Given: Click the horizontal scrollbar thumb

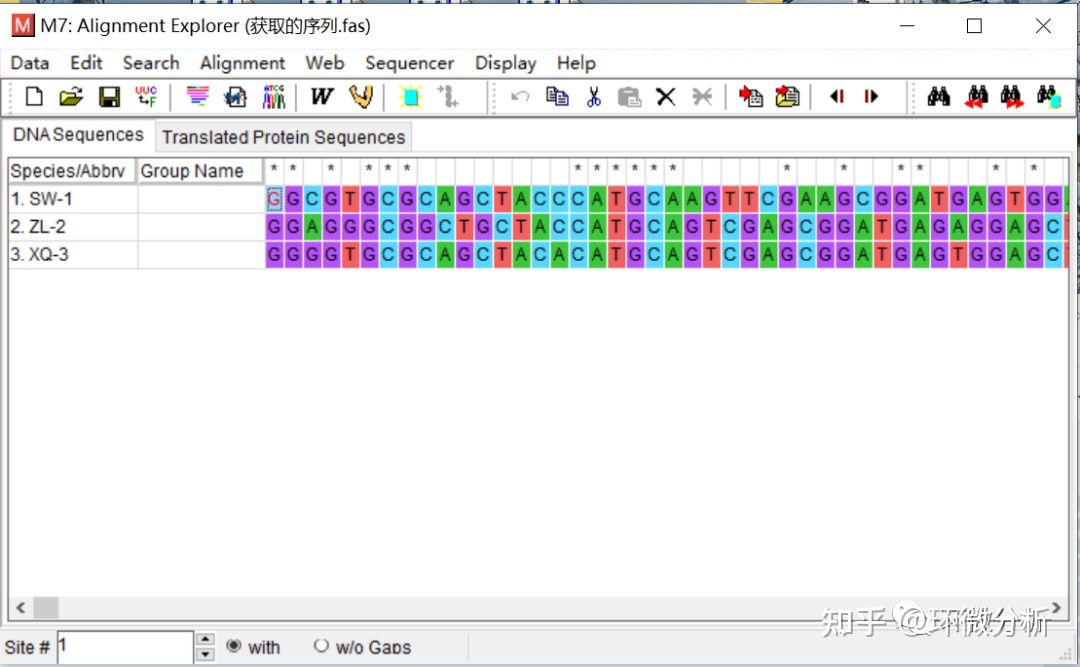Looking at the screenshot, I should (x=46, y=608).
